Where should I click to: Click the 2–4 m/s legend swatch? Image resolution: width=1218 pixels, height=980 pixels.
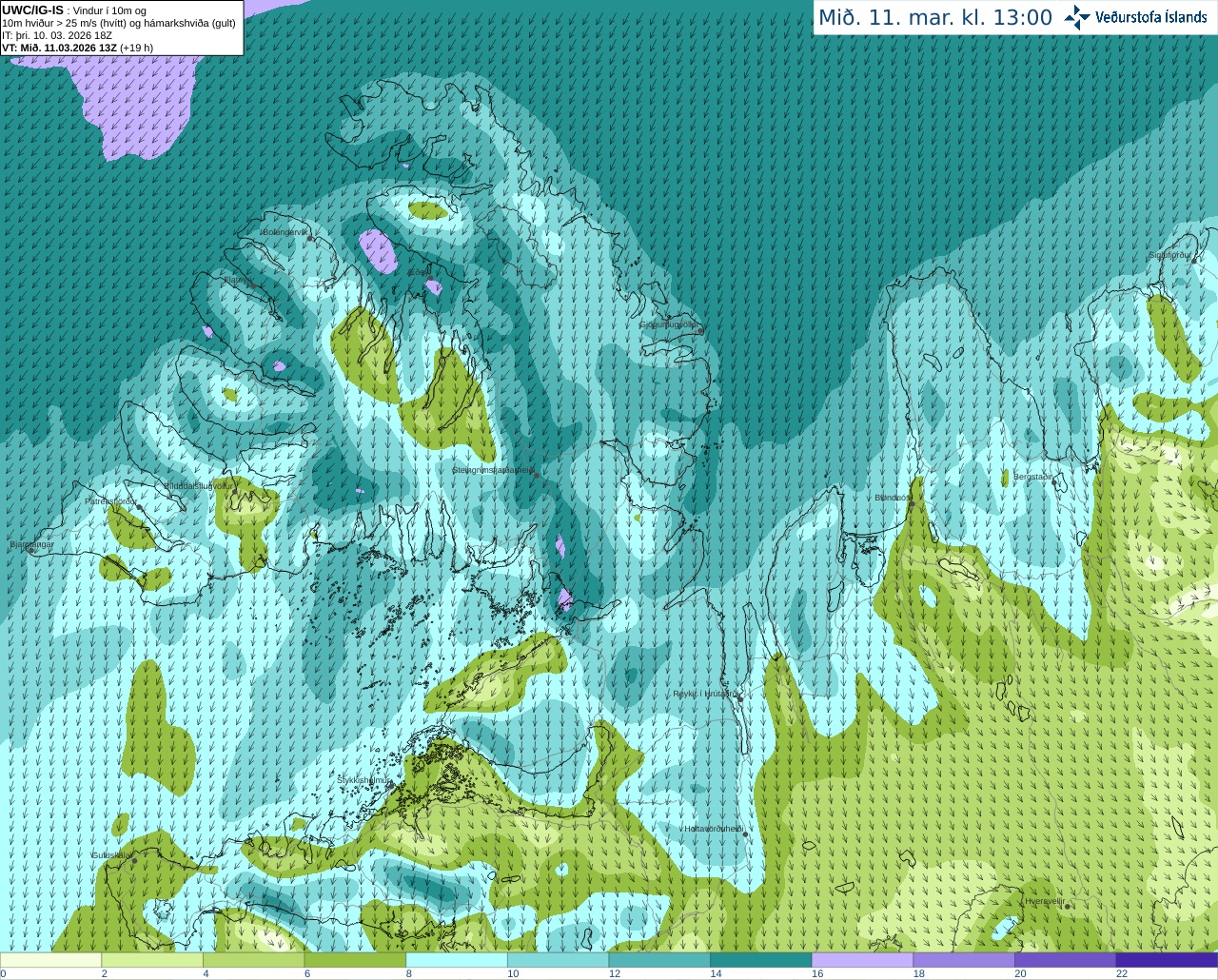click(152, 960)
